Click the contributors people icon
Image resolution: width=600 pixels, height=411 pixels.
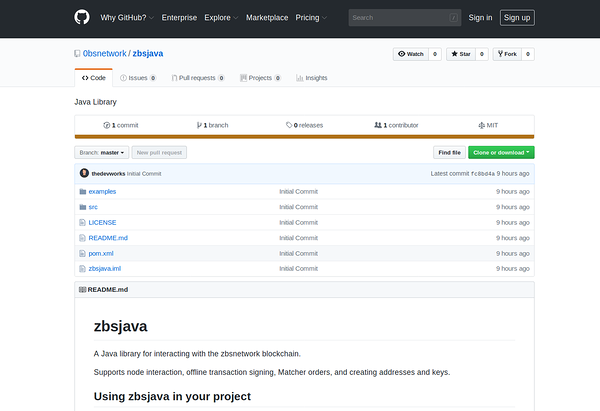coord(378,125)
